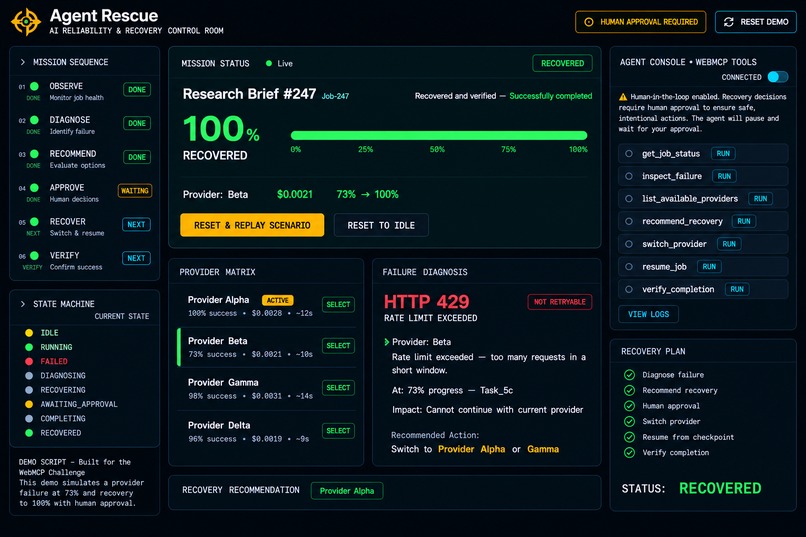Click the checkmark icon for Human approval

pyautogui.click(x=629, y=406)
